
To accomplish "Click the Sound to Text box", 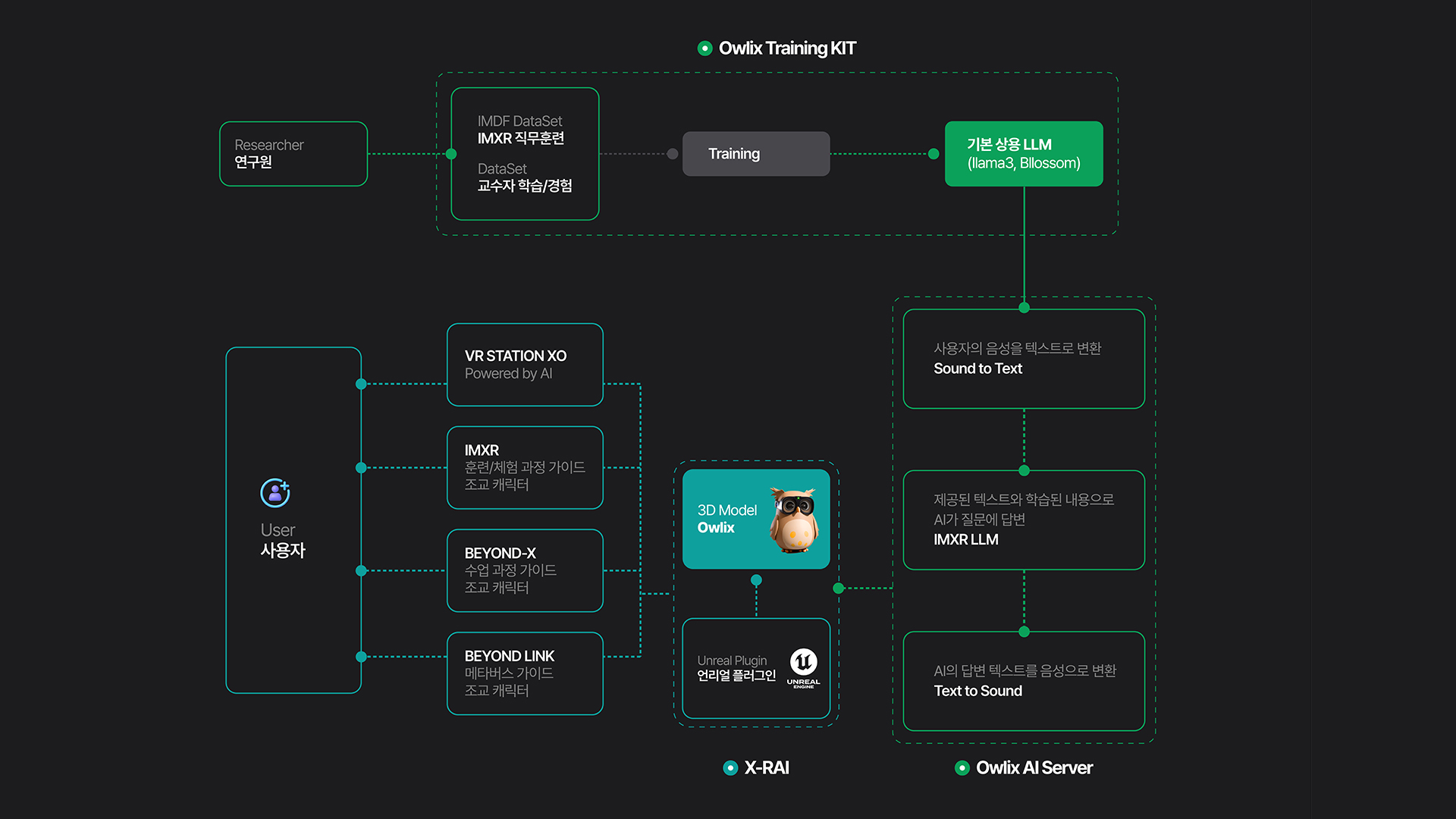I will [1024, 359].
